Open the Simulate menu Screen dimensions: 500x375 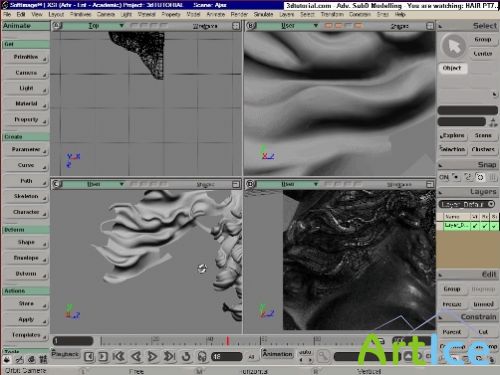[x=263, y=14]
